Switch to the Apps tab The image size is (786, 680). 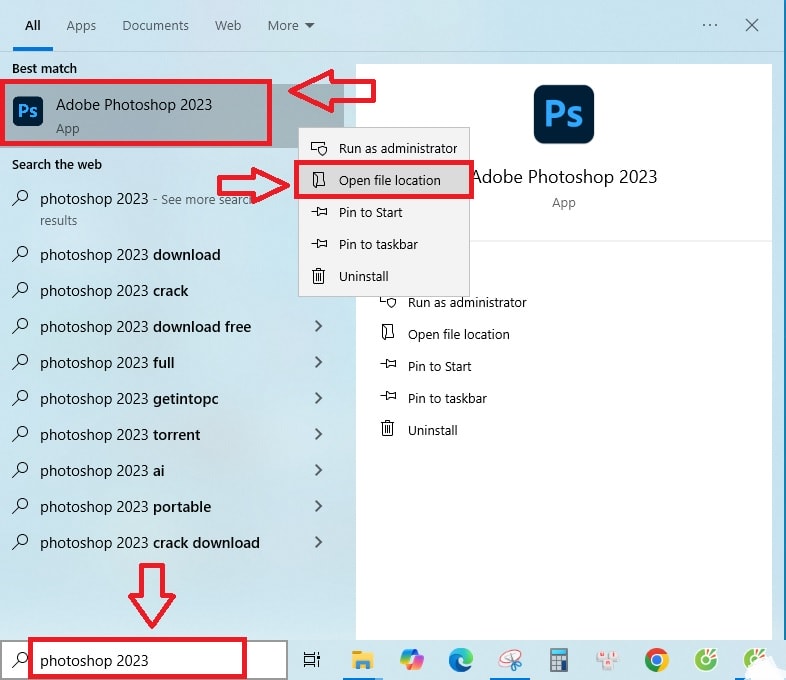81,26
